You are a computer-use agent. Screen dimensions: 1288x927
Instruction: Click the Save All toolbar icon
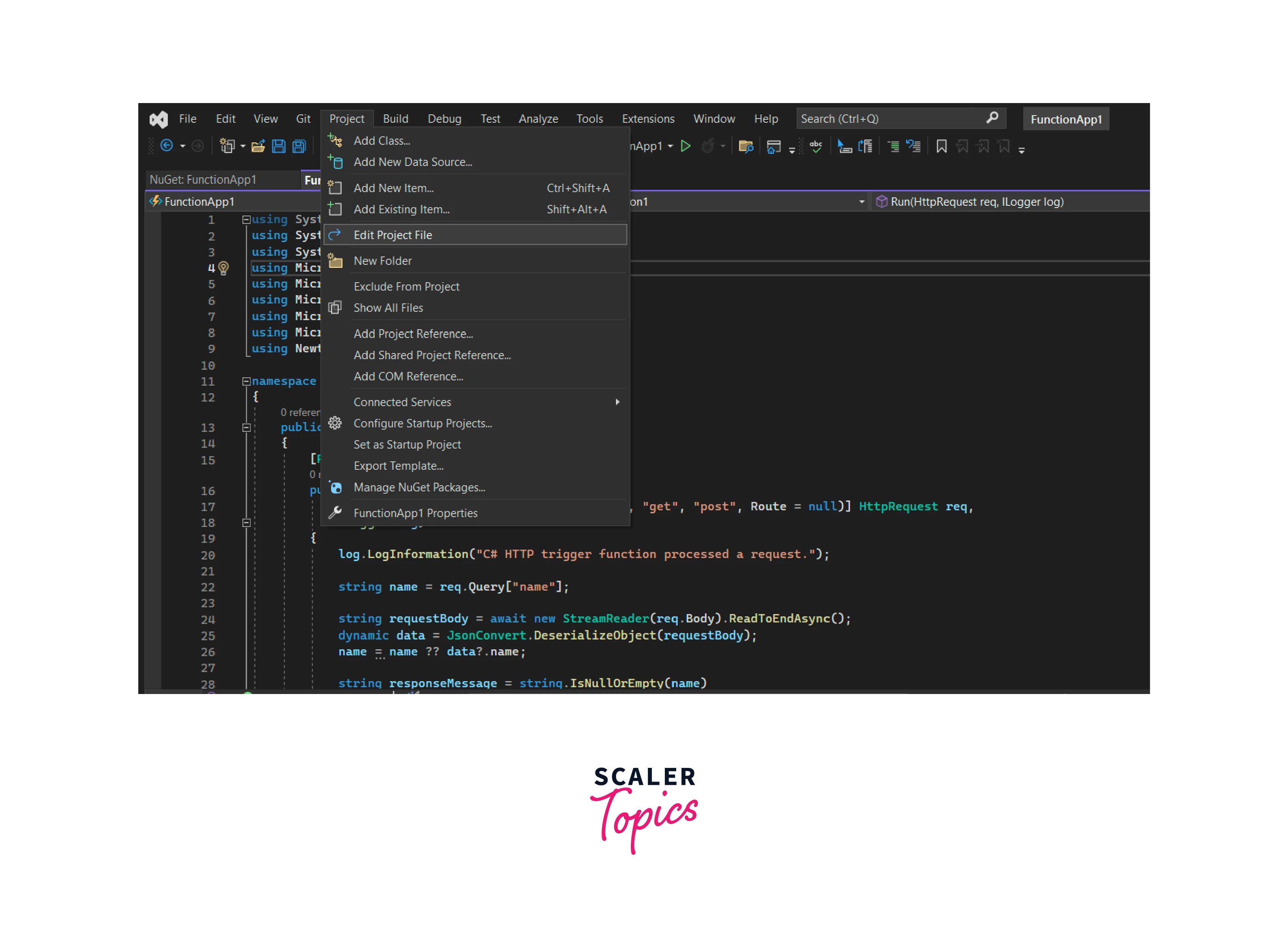click(299, 147)
